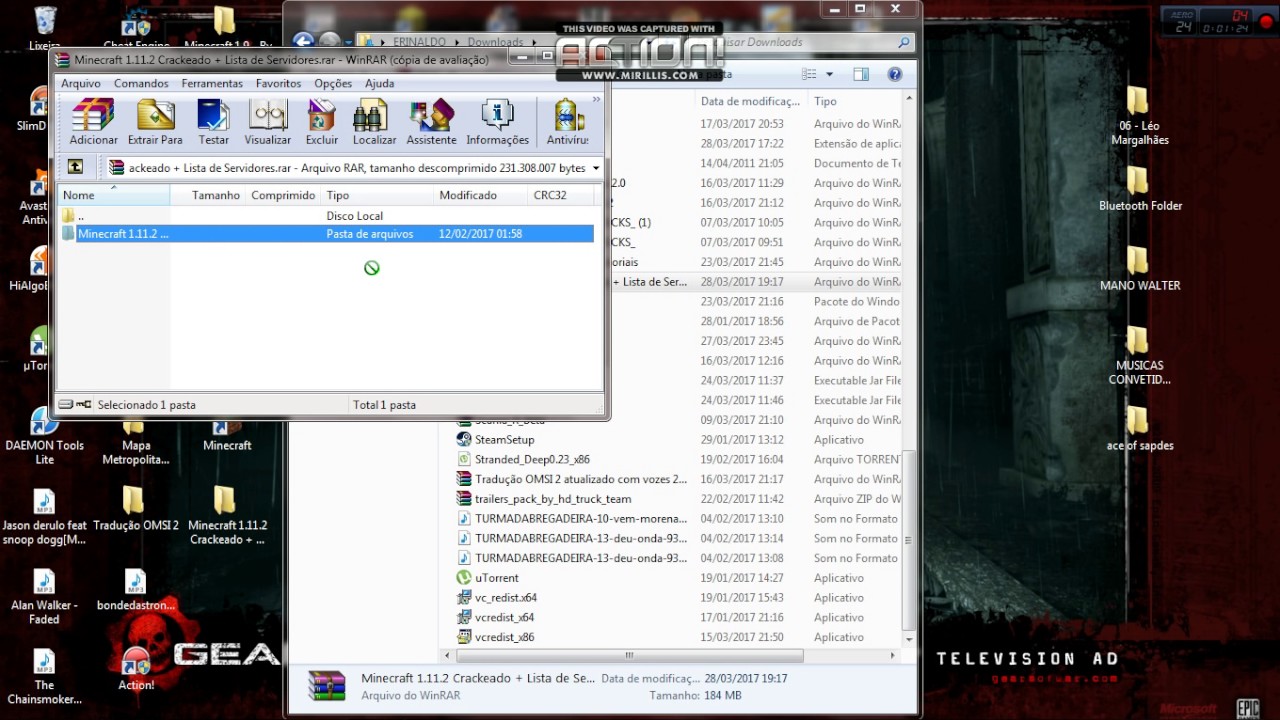Open the Arquivo menu
1280x720 pixels.
pos(81,84)
